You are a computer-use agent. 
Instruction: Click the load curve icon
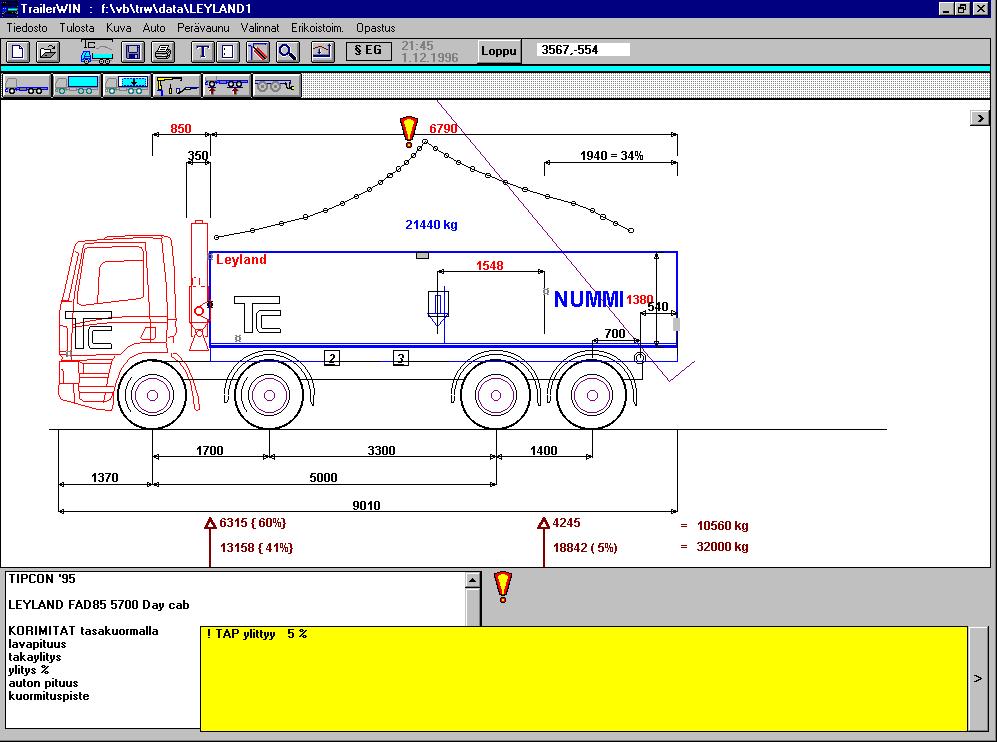(322, 52)
